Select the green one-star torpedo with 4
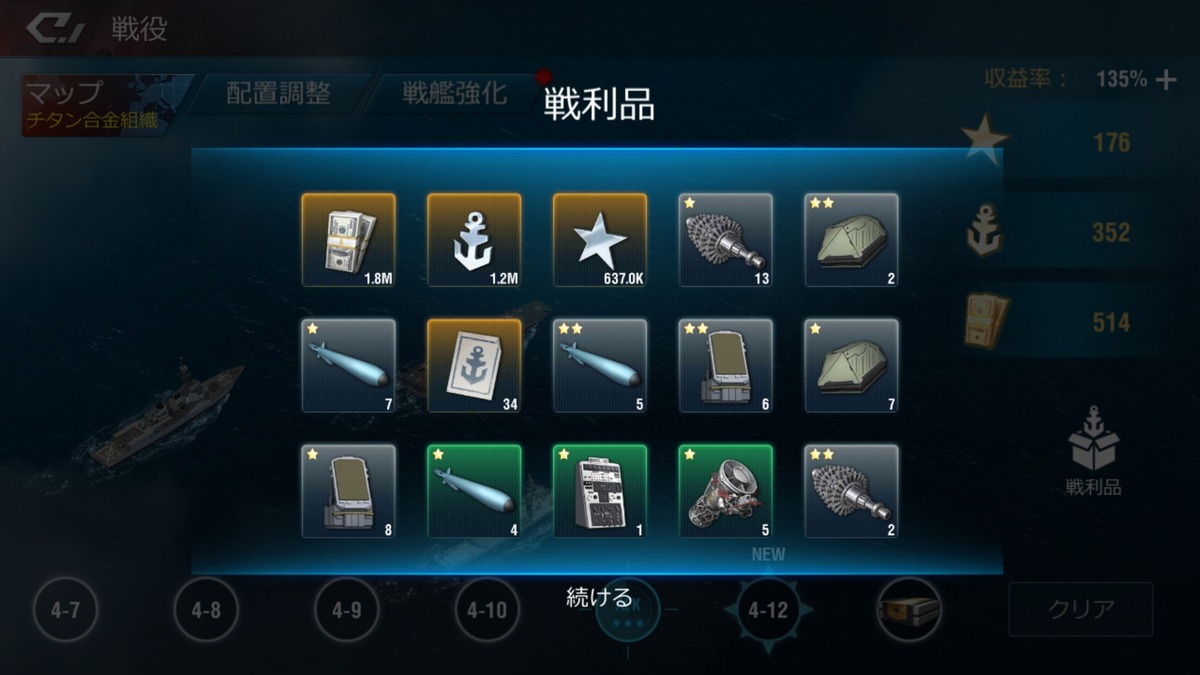 pos(475,492)
